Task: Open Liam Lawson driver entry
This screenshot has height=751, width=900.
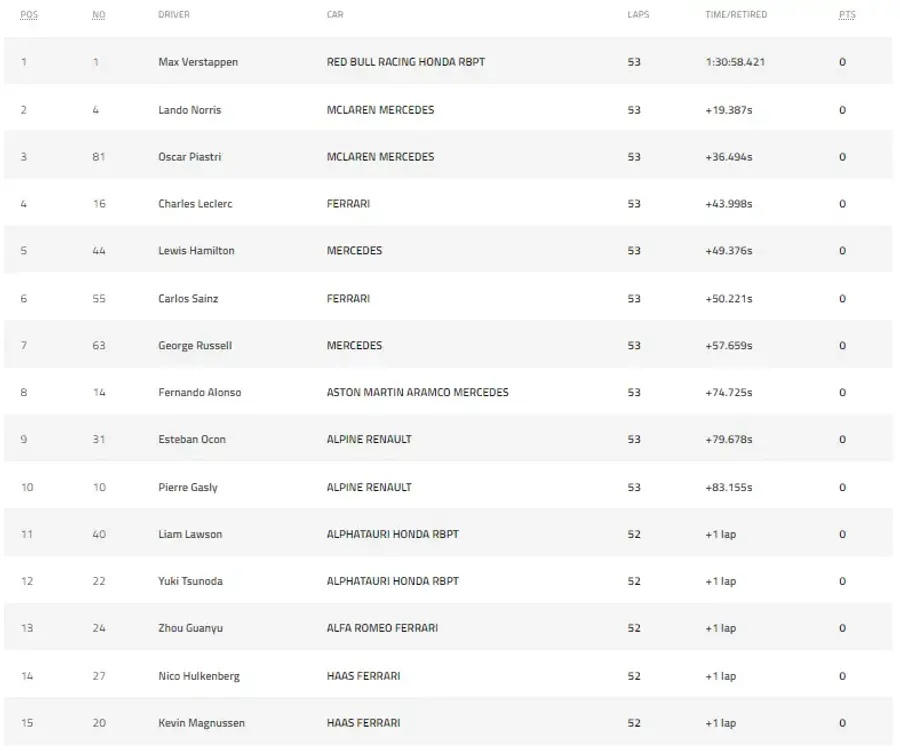Action: 190,535
